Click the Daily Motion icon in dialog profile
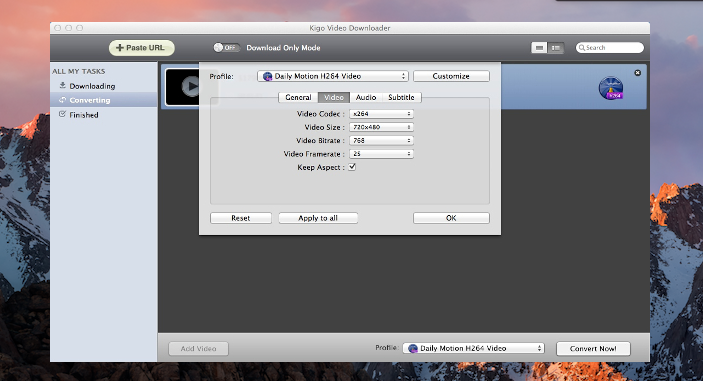 tap(268, 76)
